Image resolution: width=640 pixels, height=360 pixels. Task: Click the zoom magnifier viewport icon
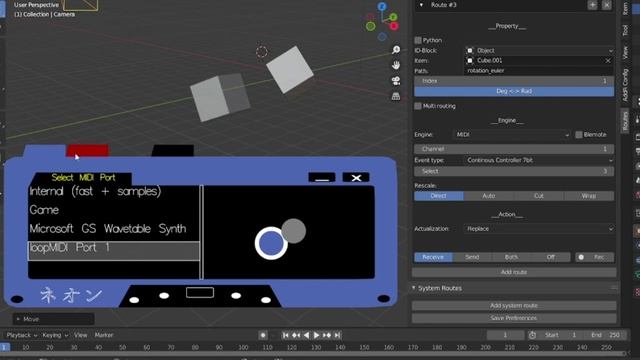click(x=396, y=50)
